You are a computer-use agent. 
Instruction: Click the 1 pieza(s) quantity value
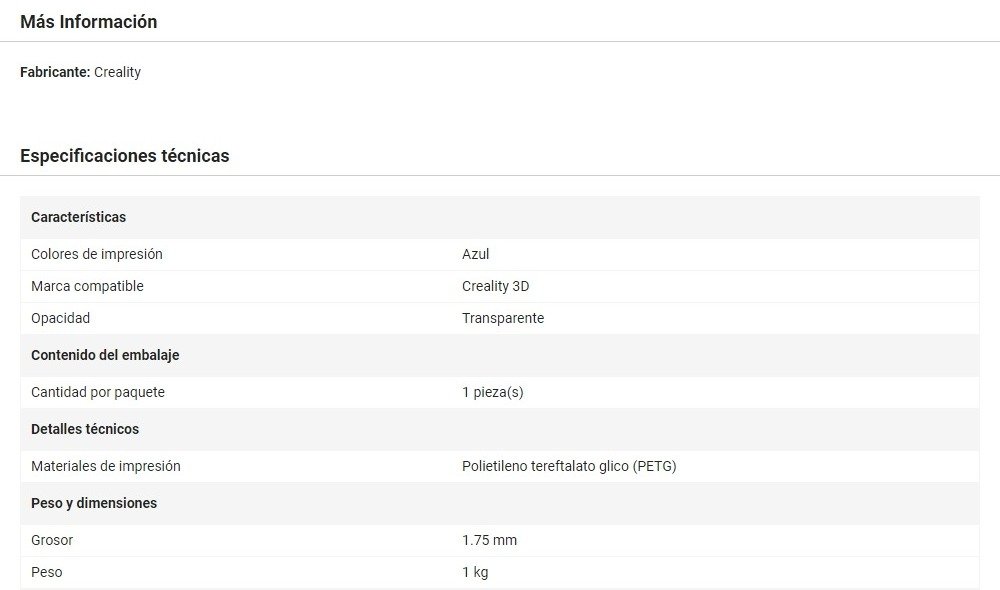pos(492,392)
